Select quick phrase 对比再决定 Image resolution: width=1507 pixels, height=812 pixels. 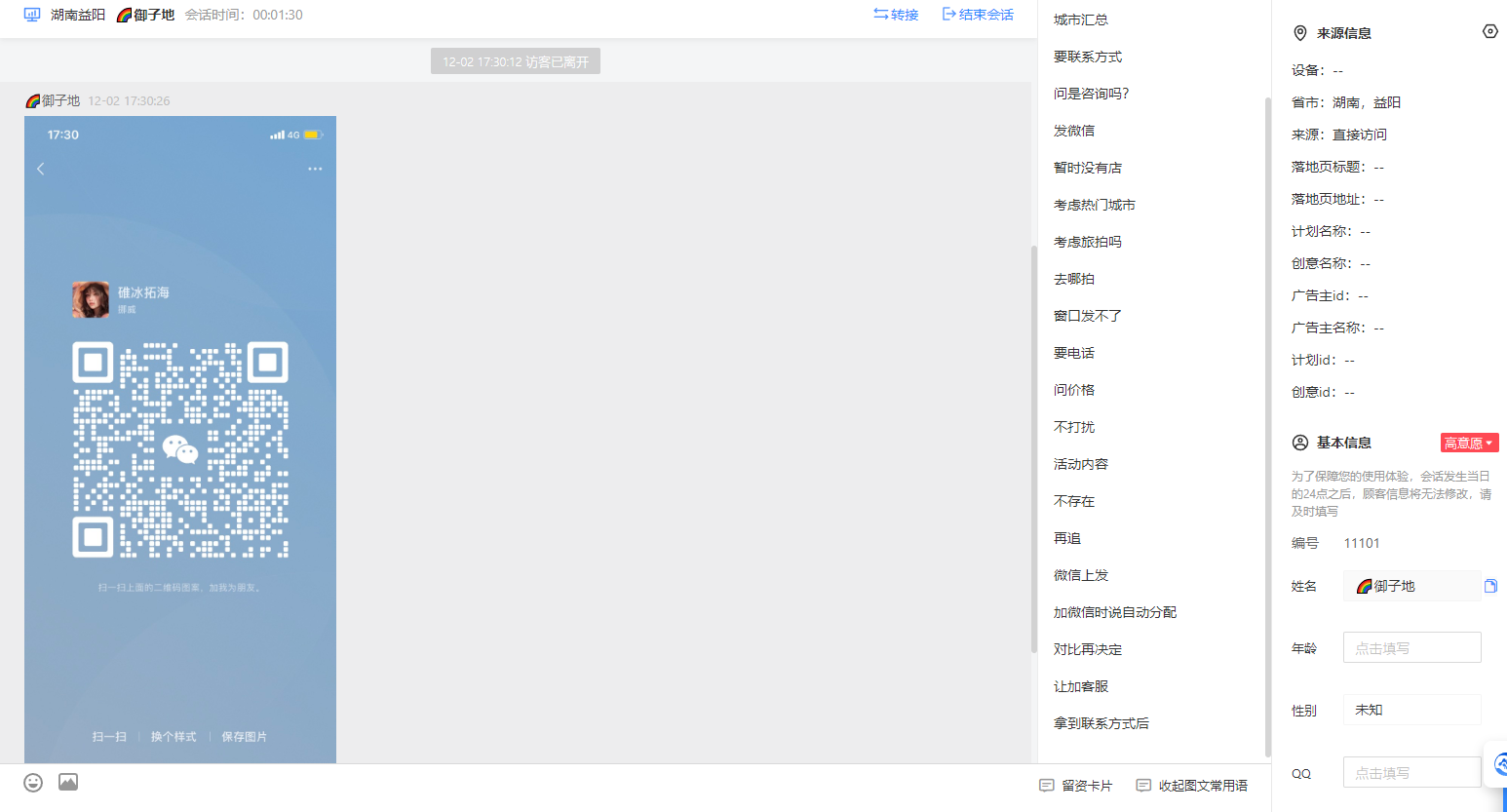pyautogui.click(x=1087, y=649)
